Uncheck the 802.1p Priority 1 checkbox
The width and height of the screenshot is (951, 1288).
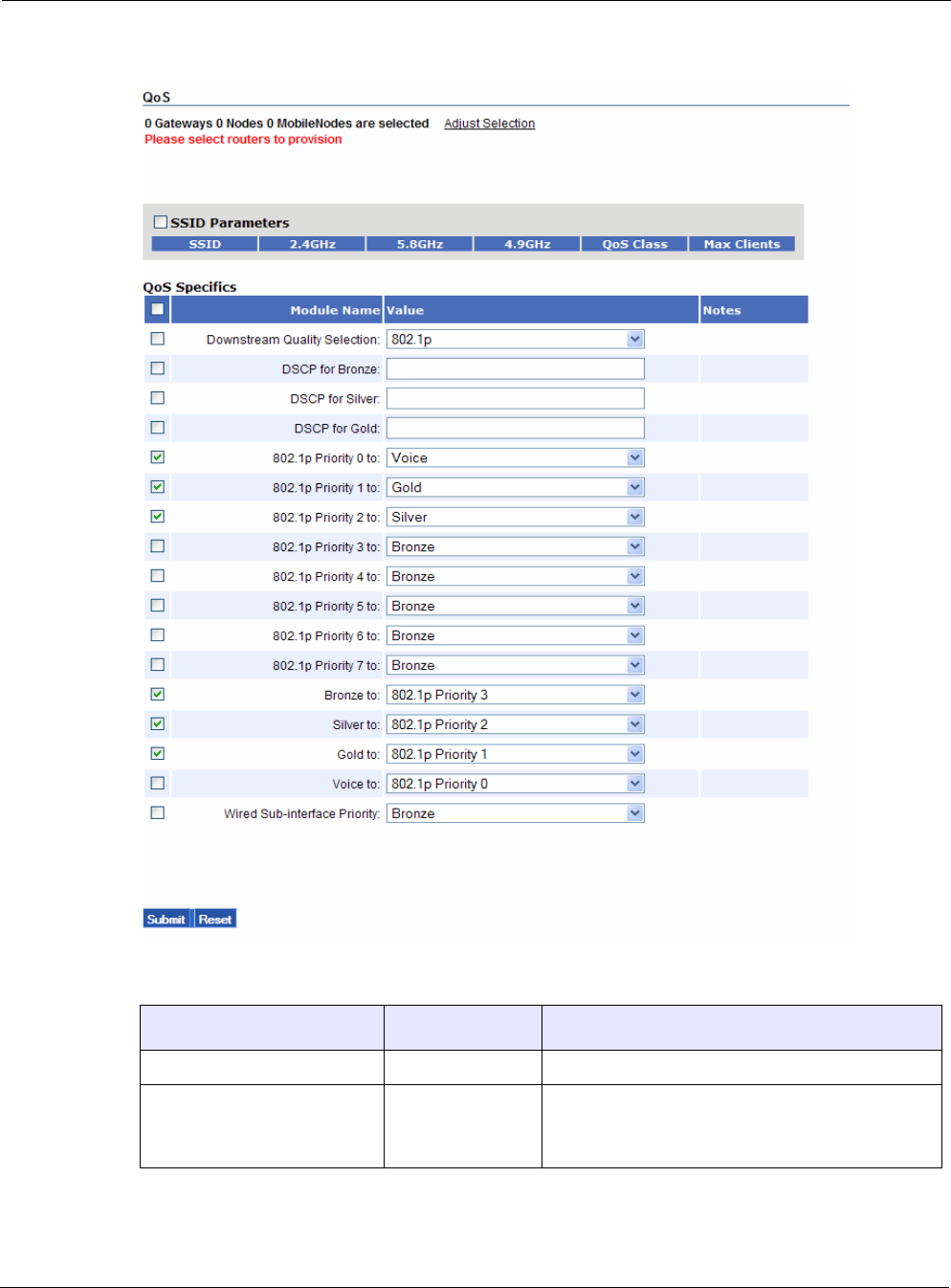pyautogui.click(x=157, y=487)
